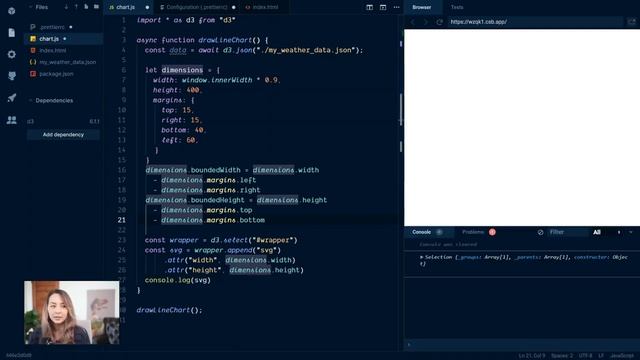Click the LF line ending status item

(x=601, y=356)
